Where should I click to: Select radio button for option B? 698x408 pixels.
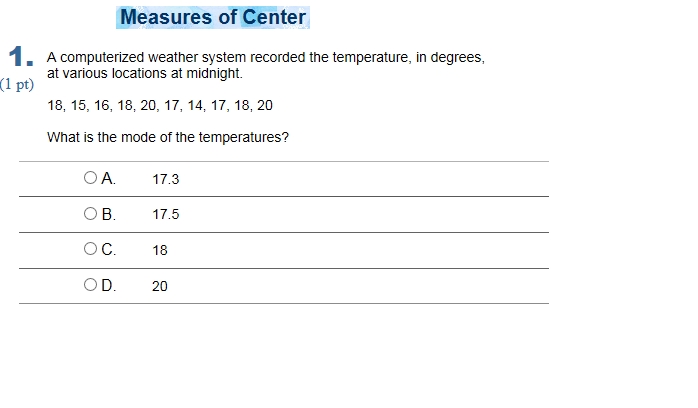pyautogui.click(x=90, y=214)
